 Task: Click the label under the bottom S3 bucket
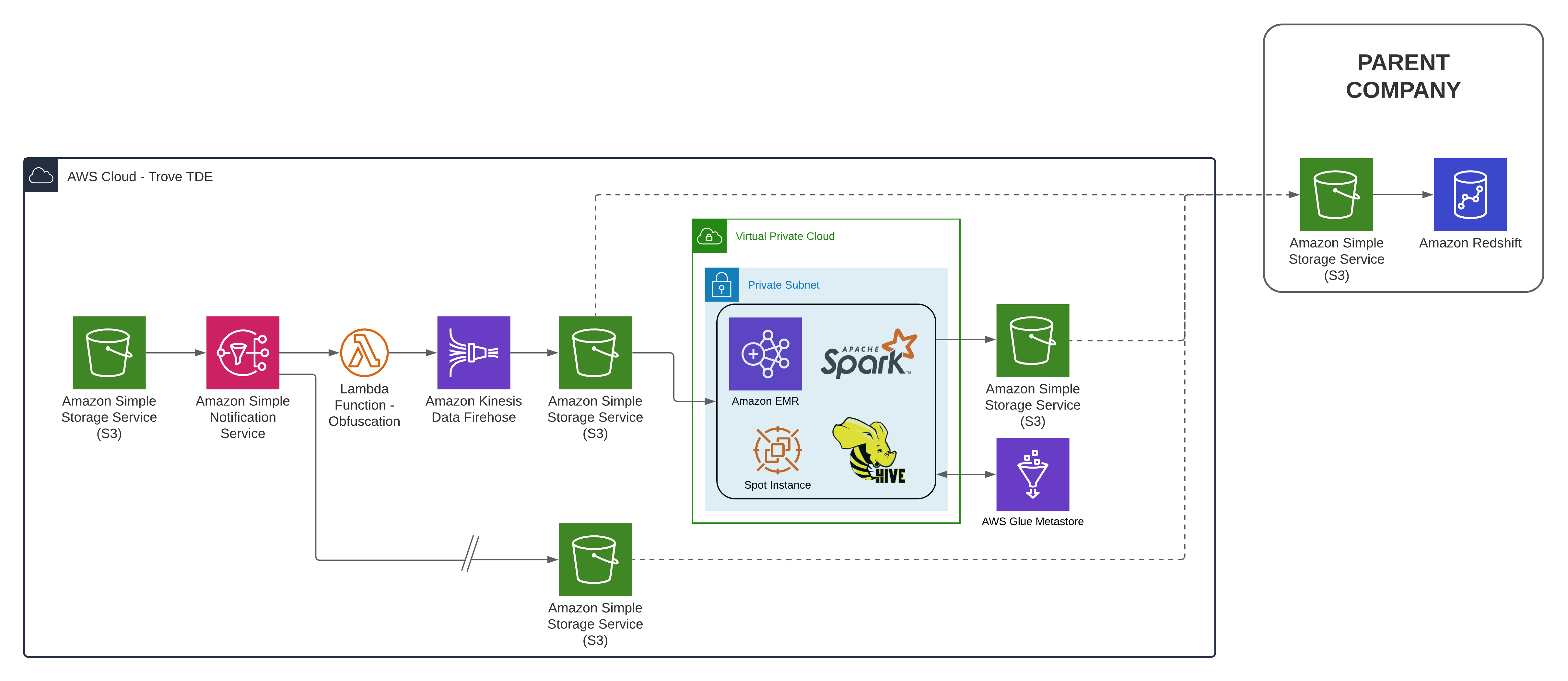coord(595,624)
